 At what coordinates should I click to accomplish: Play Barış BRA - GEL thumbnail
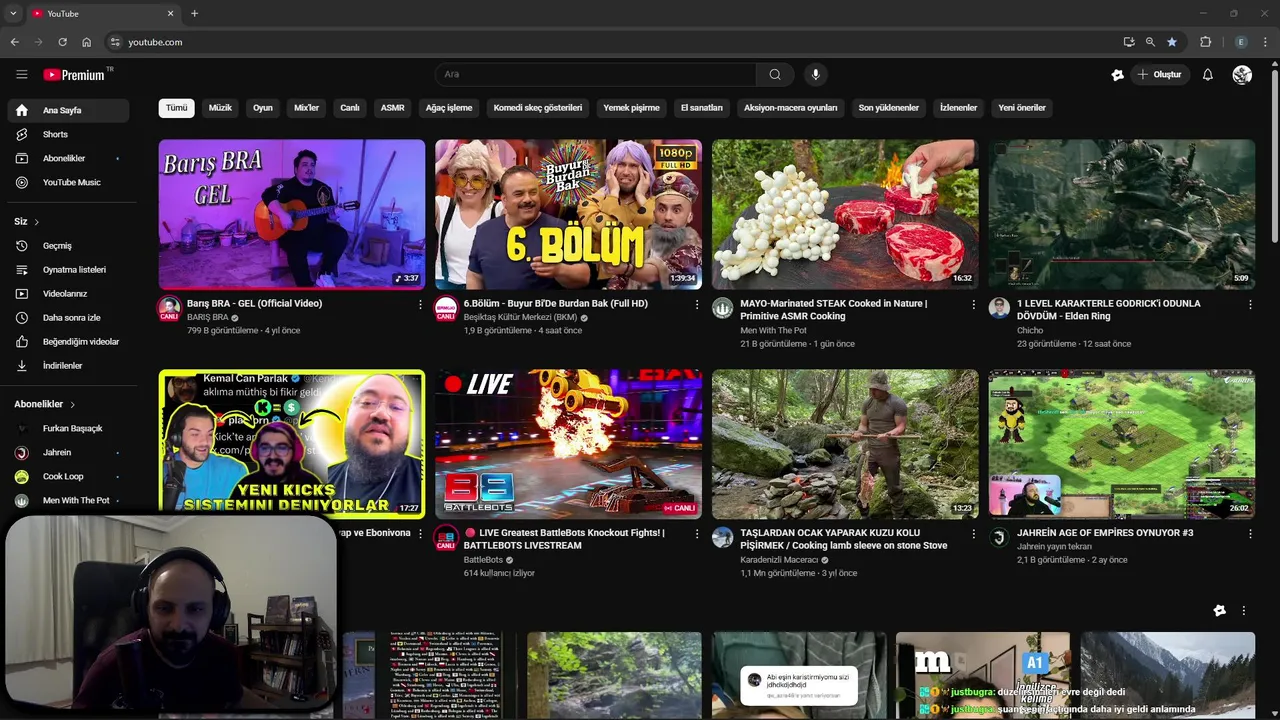tap(292, 214)
